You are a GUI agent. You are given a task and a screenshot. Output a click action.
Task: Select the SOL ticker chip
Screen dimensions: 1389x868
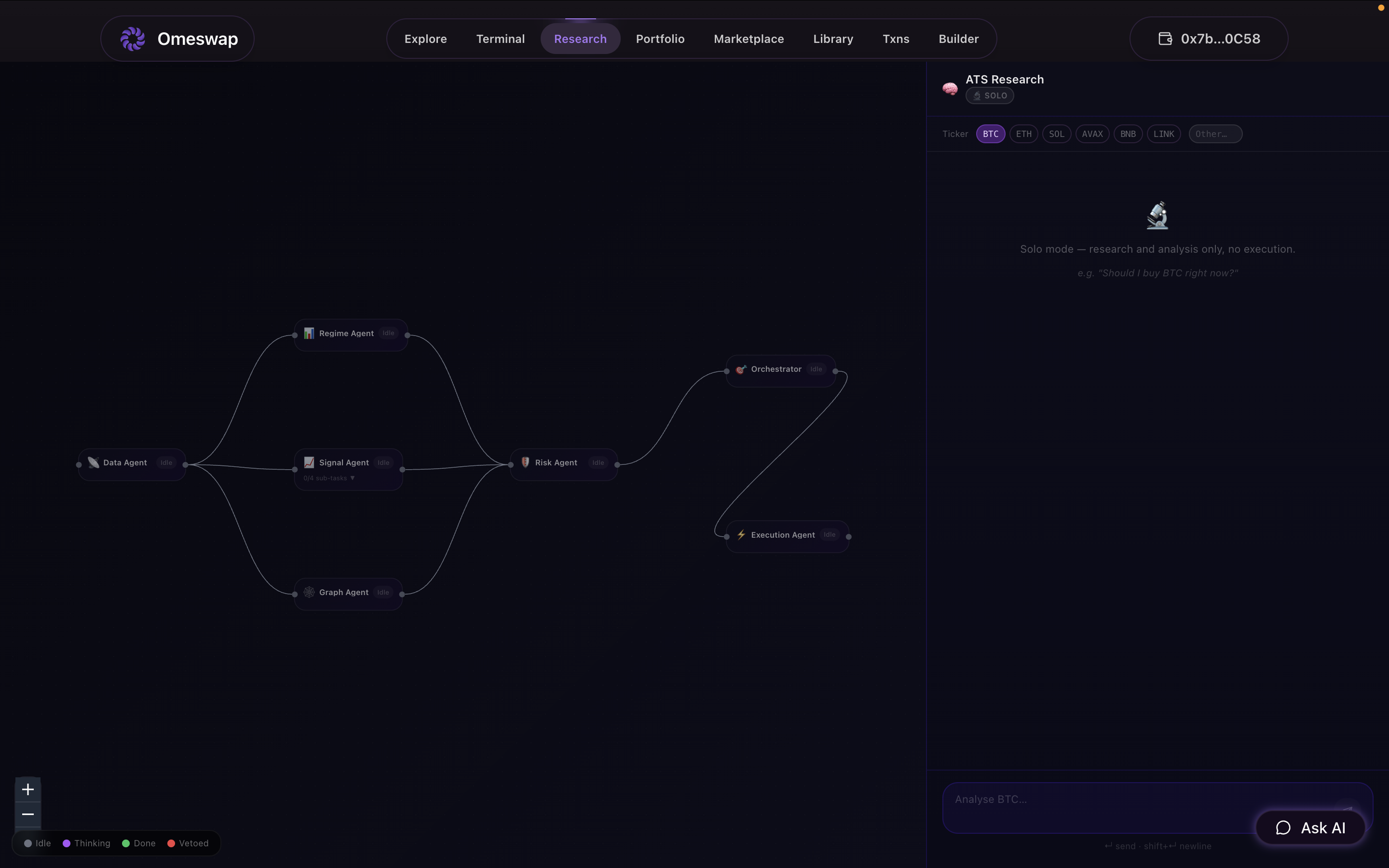1056,134
